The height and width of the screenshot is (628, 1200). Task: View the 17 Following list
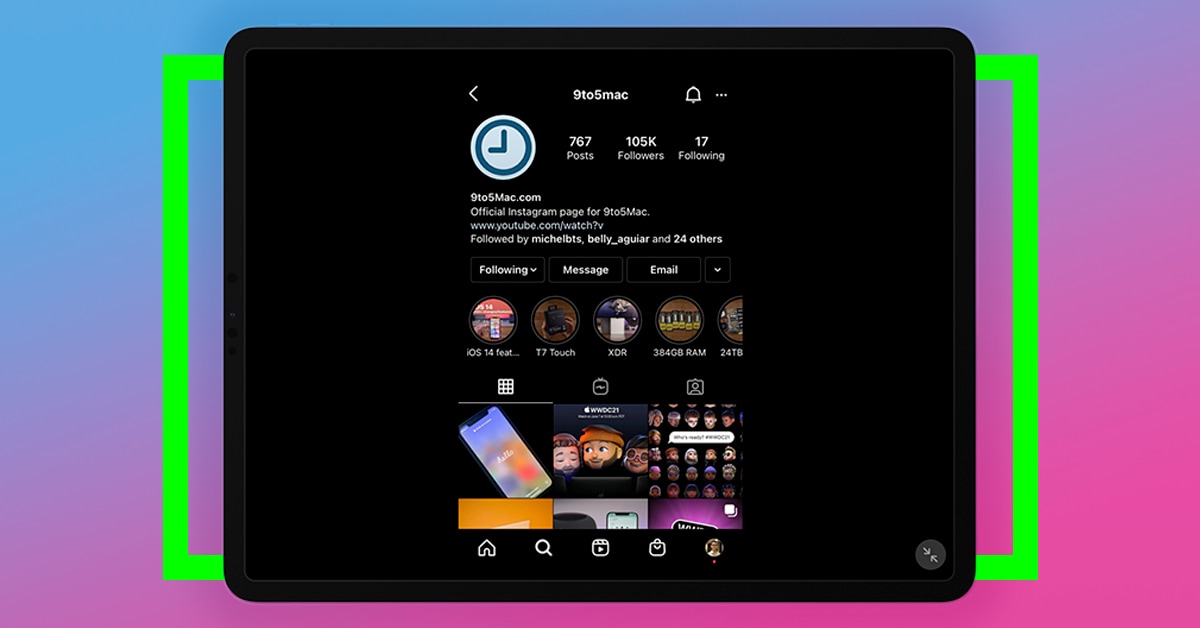coord(702,148)
